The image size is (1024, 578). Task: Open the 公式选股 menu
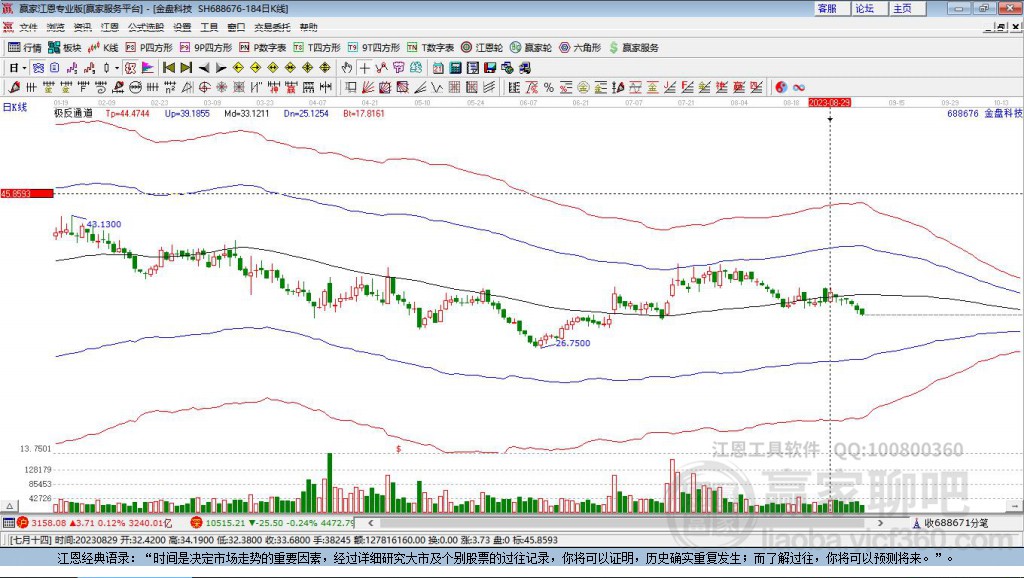click(x=146, y=27)
